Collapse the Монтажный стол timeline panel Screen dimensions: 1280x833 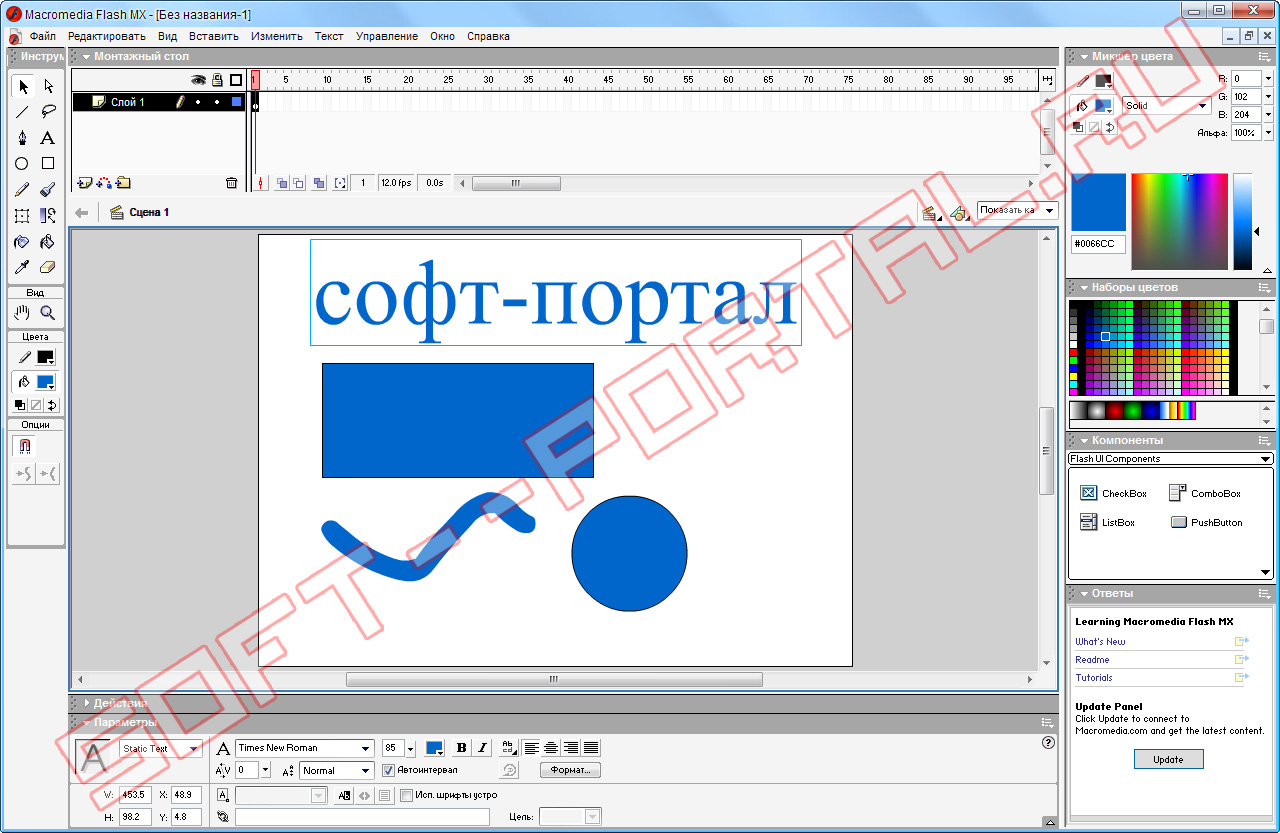tap(87, 57)
